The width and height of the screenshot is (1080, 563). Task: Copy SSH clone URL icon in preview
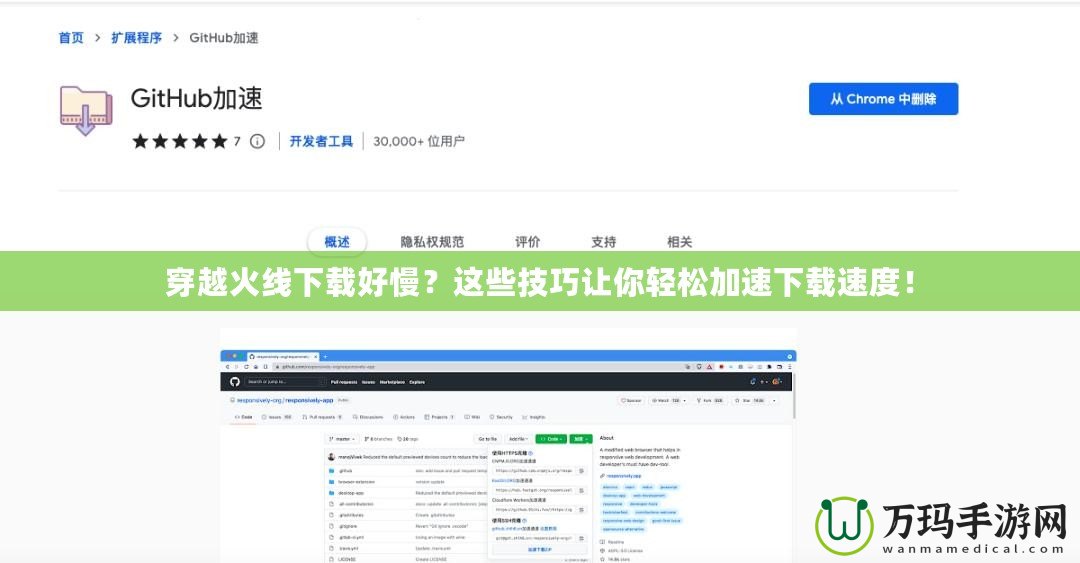point(581,538)
